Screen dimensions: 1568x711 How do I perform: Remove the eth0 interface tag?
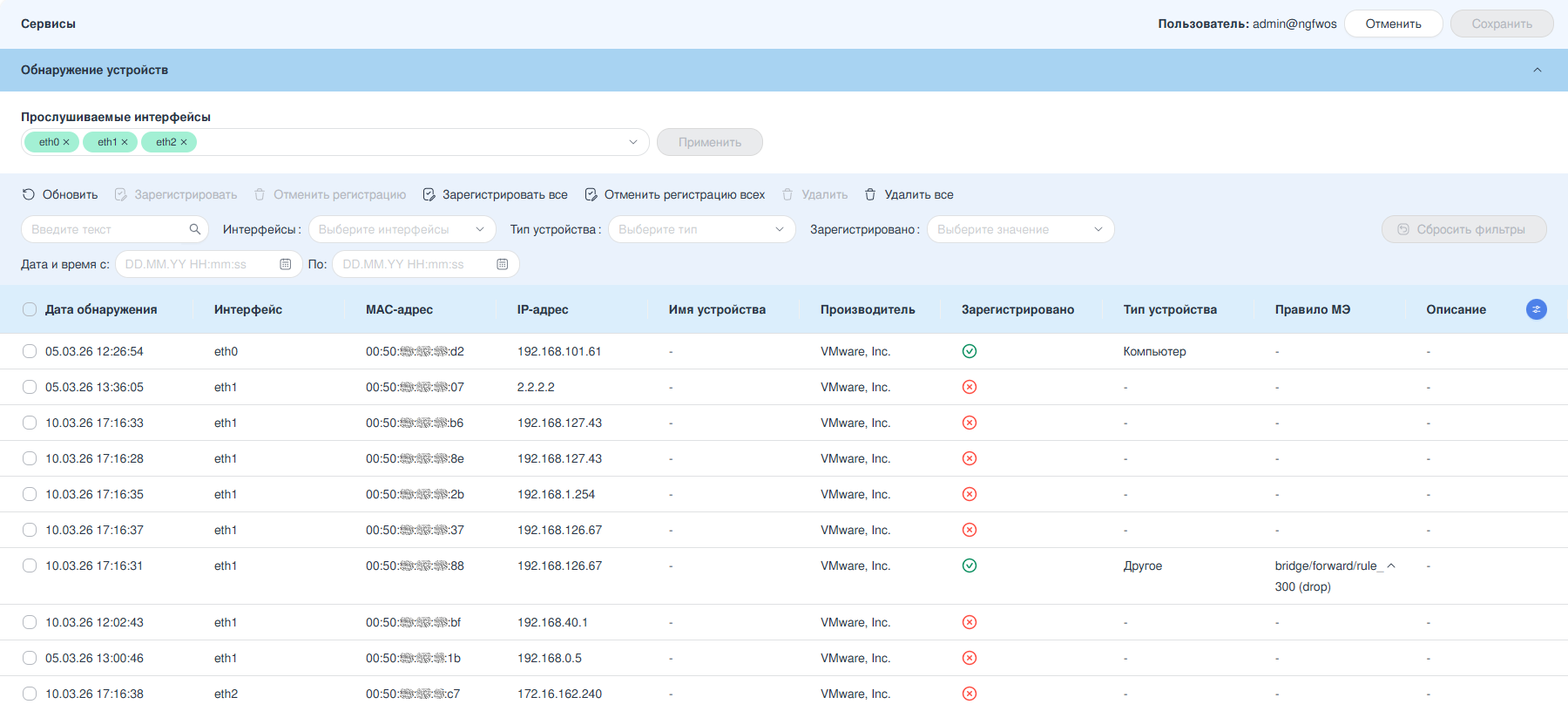(66, 142)
